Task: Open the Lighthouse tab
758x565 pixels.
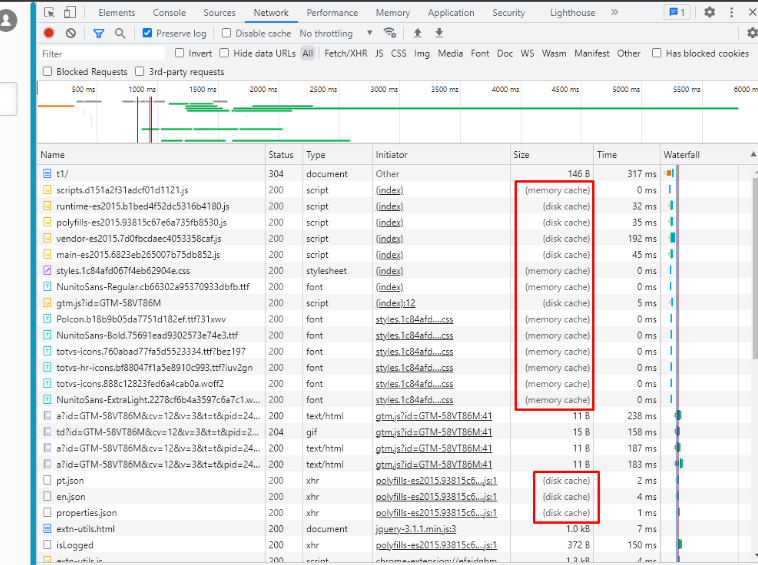Action: (572, 13)
